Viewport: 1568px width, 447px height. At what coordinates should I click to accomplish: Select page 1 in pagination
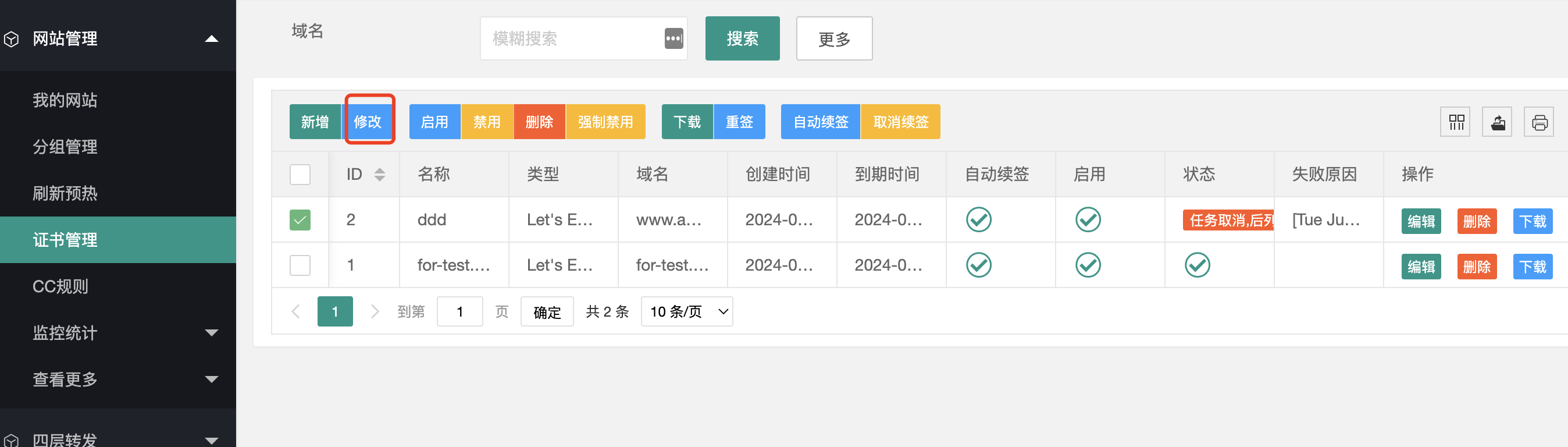335,312
